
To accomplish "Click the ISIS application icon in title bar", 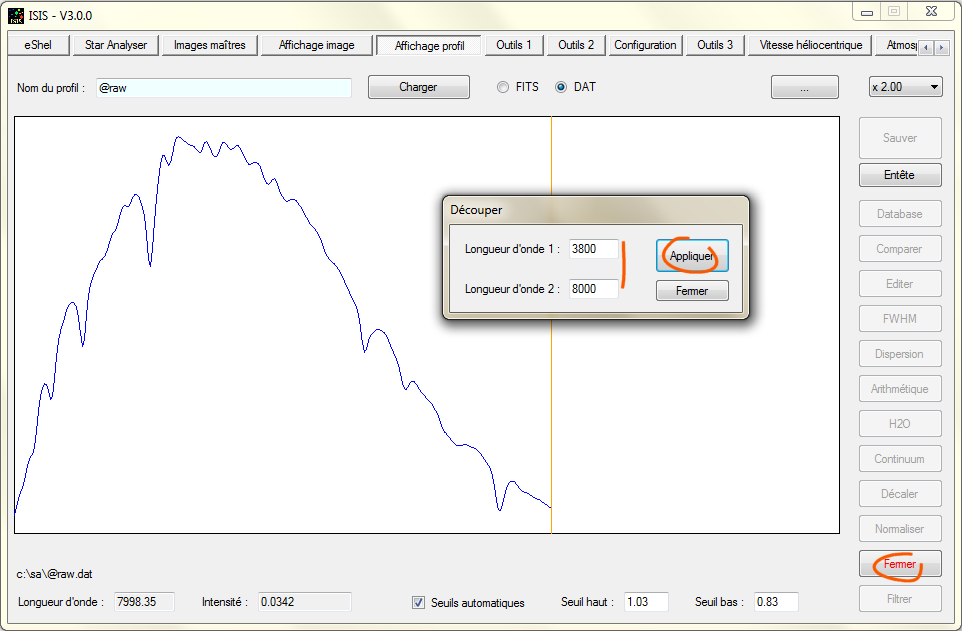I will [16, 15].
